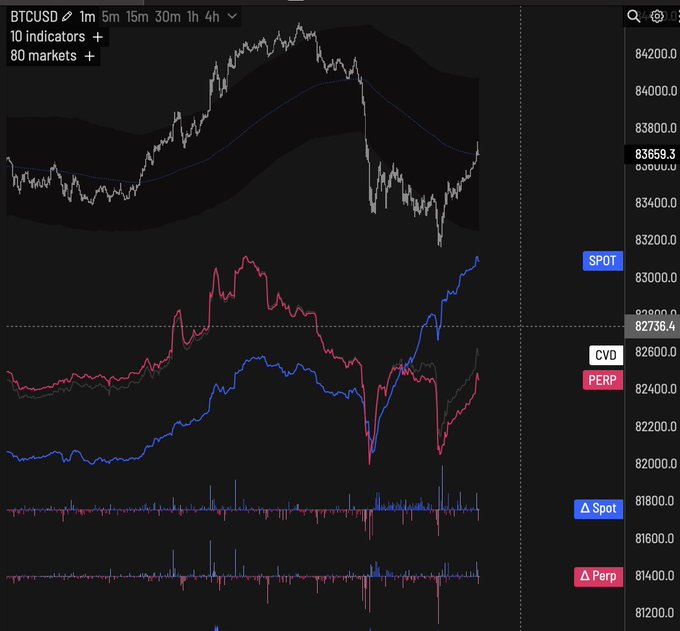
Task: Click the 81200.0 price axis label
Action: coord(656,613)
